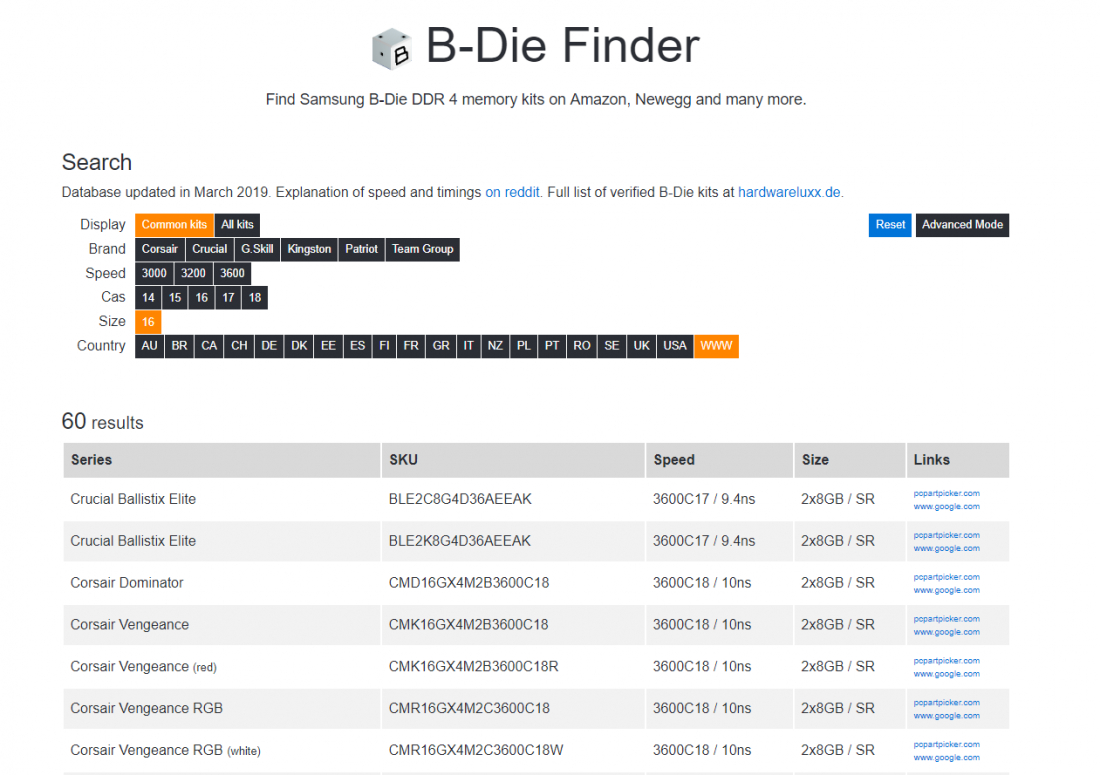
Task: Select country SE
Action: pyautogui.click(x=612, y=346)
